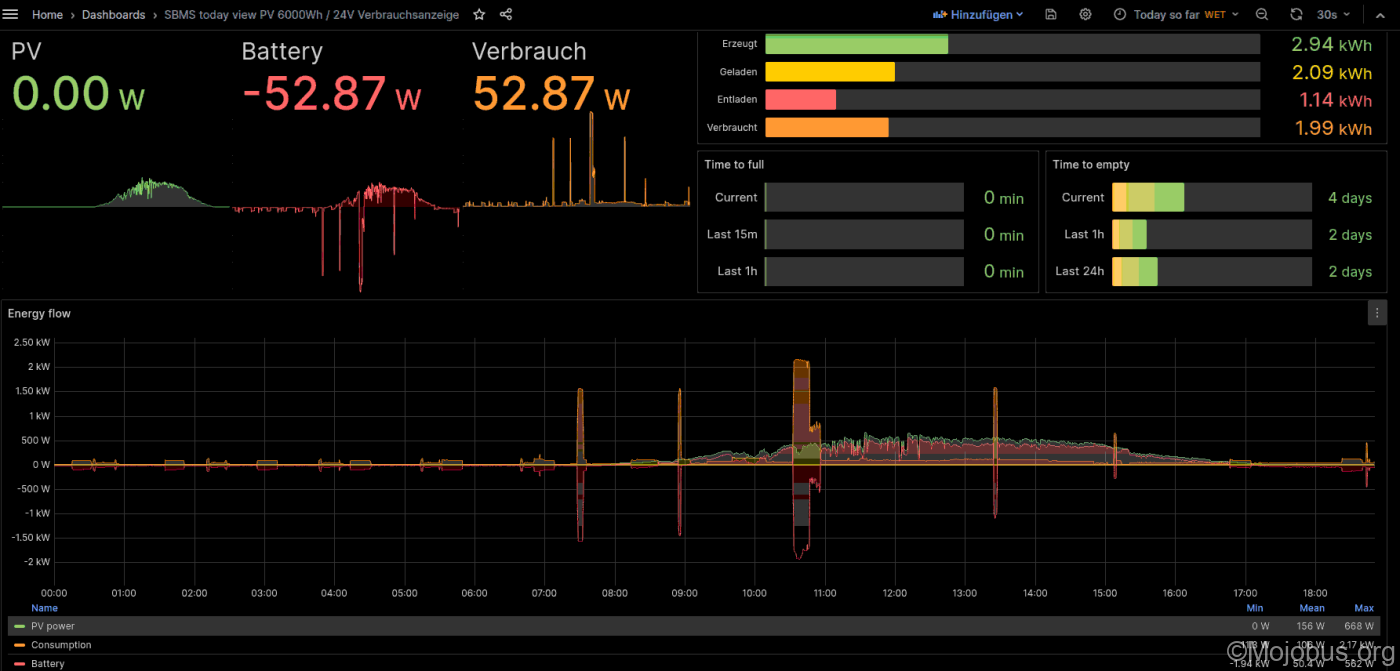Save the dashboard with disk icon
1400x671 pixels.
(1050, 15)
